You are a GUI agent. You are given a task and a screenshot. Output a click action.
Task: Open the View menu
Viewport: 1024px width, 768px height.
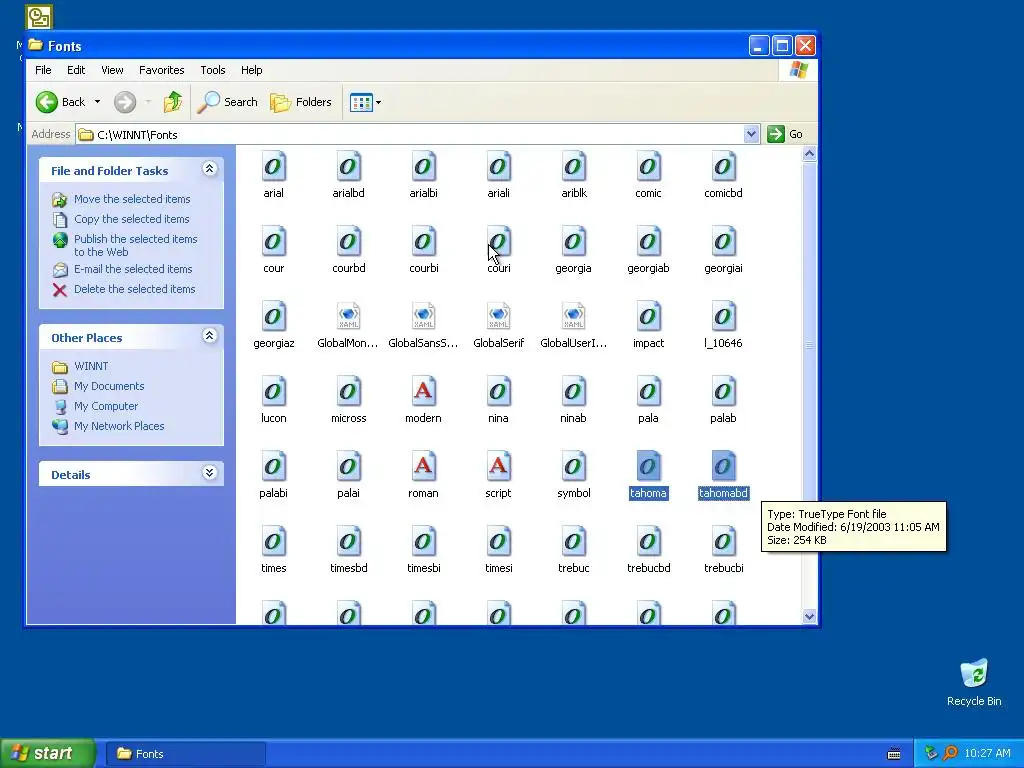[112, 70]
